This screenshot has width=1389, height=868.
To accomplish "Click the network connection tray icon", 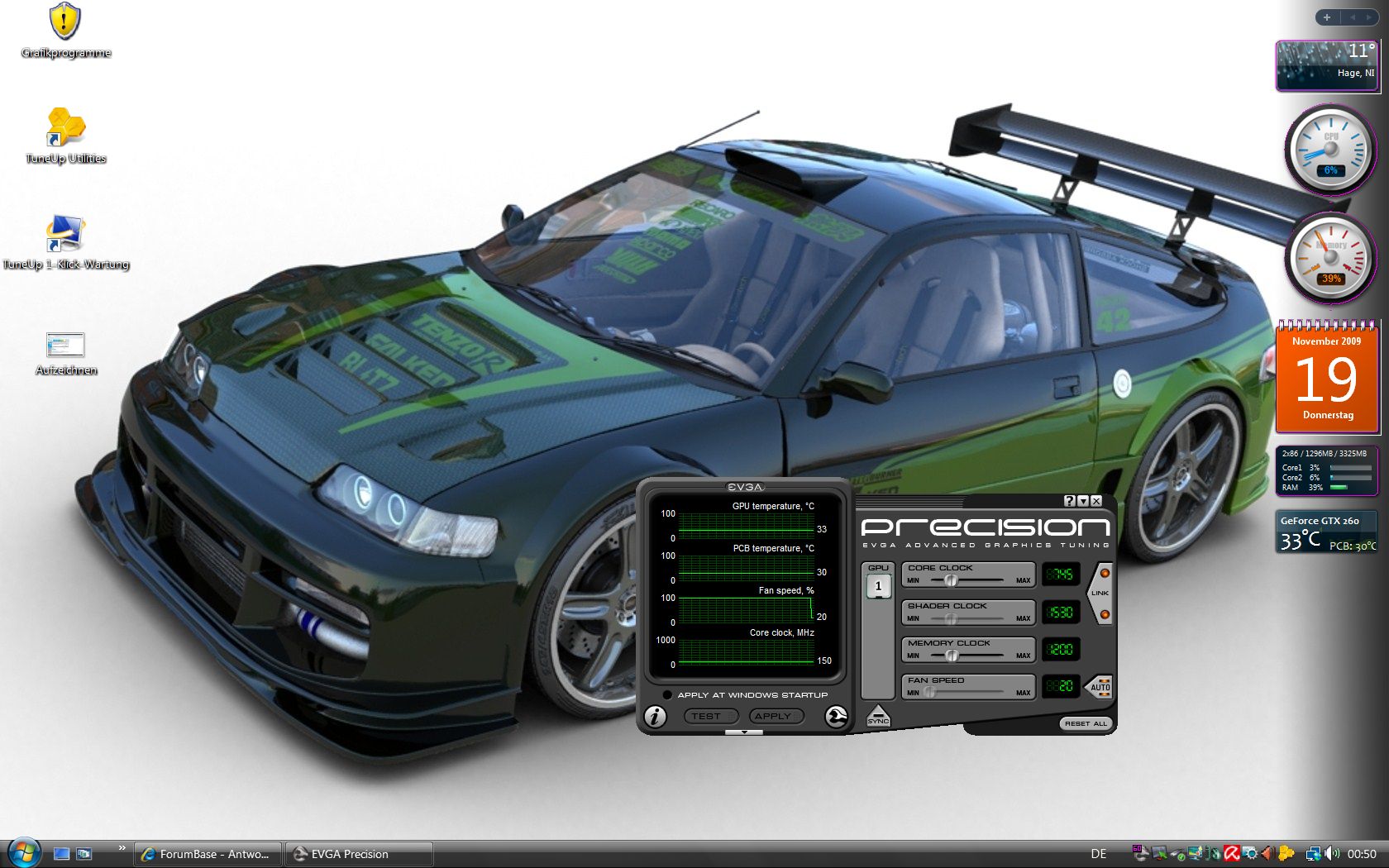I will coord(1313,854).
